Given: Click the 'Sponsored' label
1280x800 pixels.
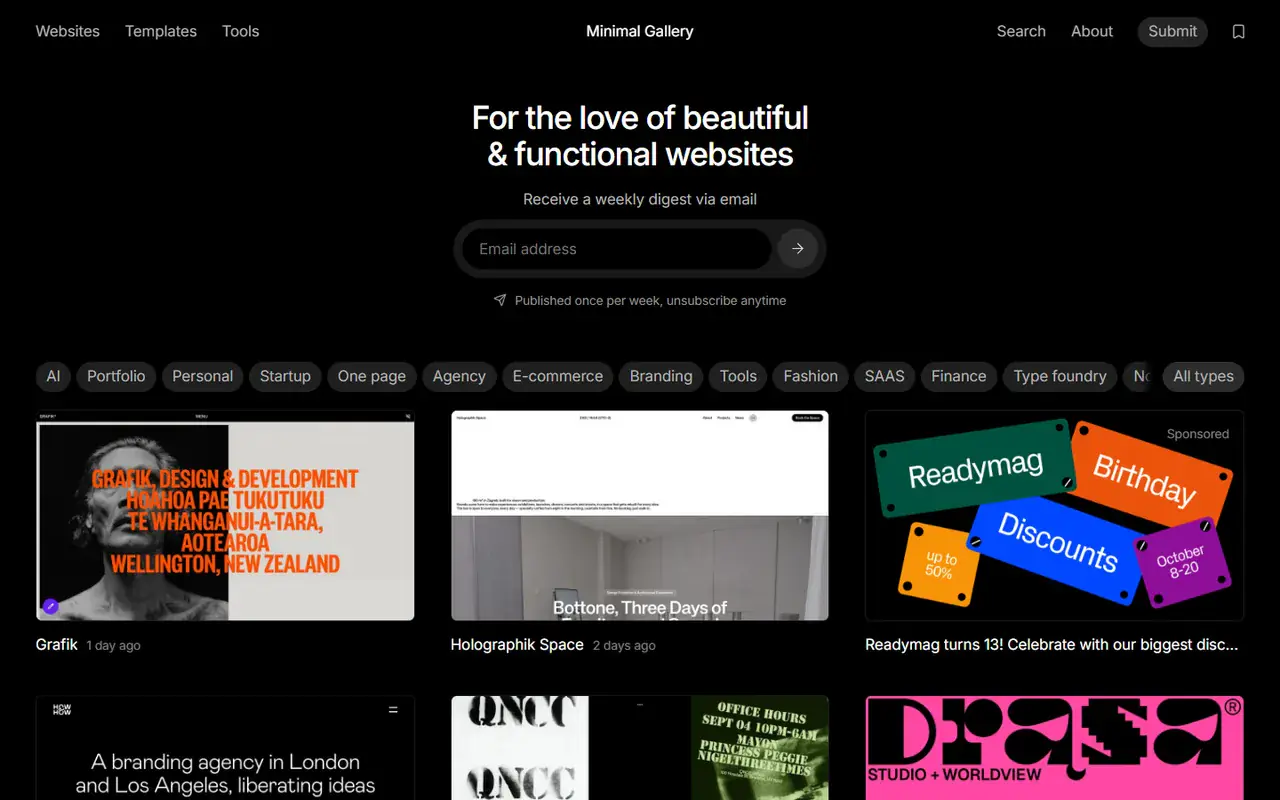Looking at the screenshot, I should [x=1198, y=434].
